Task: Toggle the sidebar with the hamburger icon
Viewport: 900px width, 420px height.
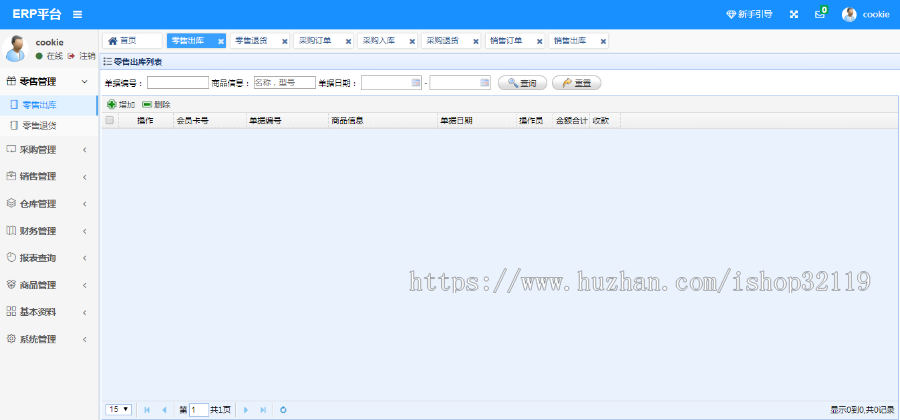Action: [x=77, y=14]
